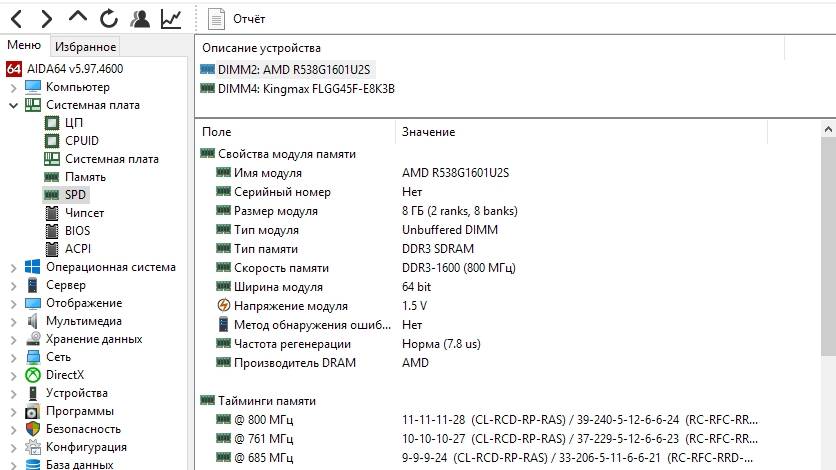
Task: Open the CPUID tree item
Action: click(x=81, y=141)
